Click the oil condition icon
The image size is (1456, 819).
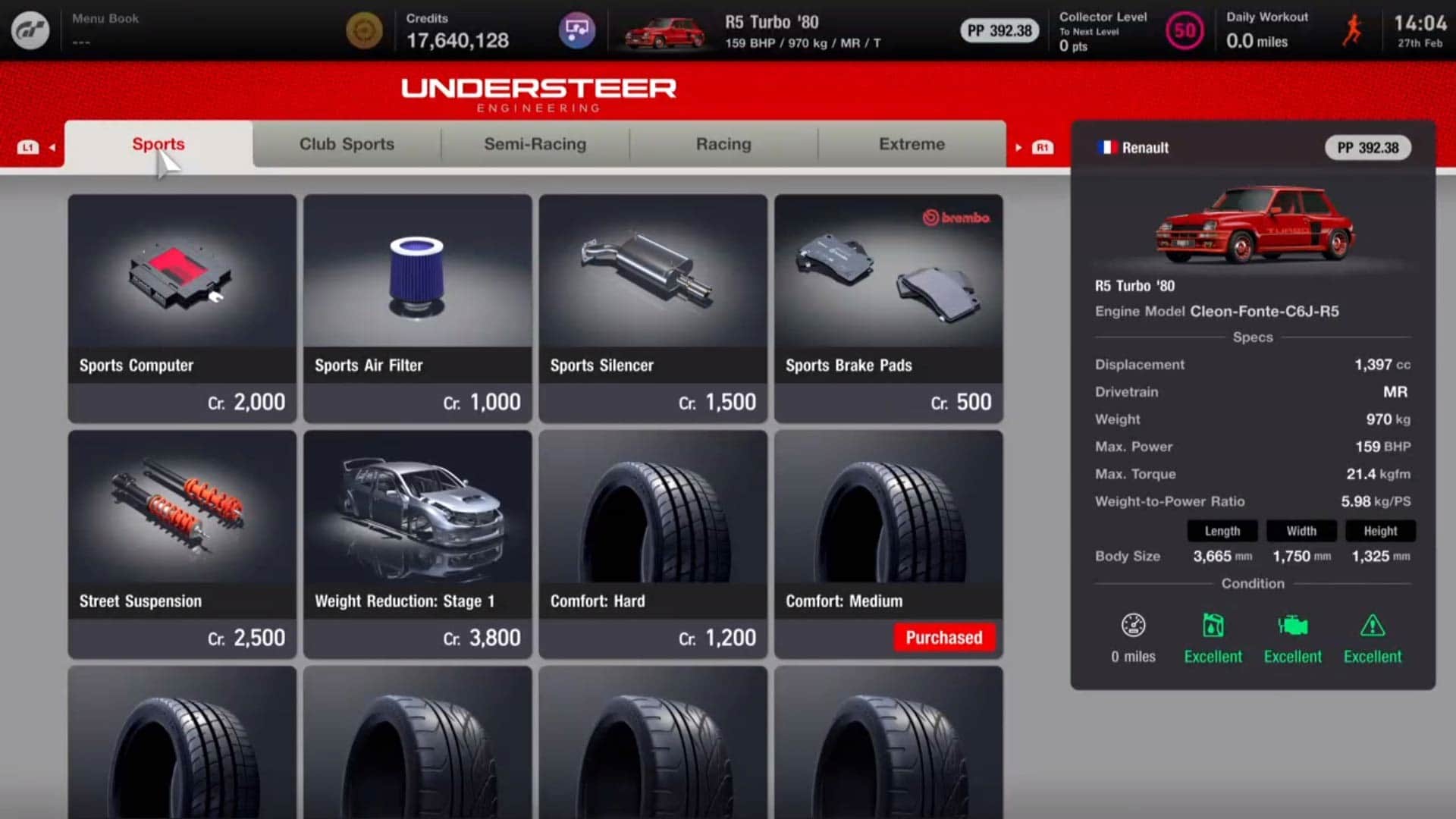[x=1213, y=625]
